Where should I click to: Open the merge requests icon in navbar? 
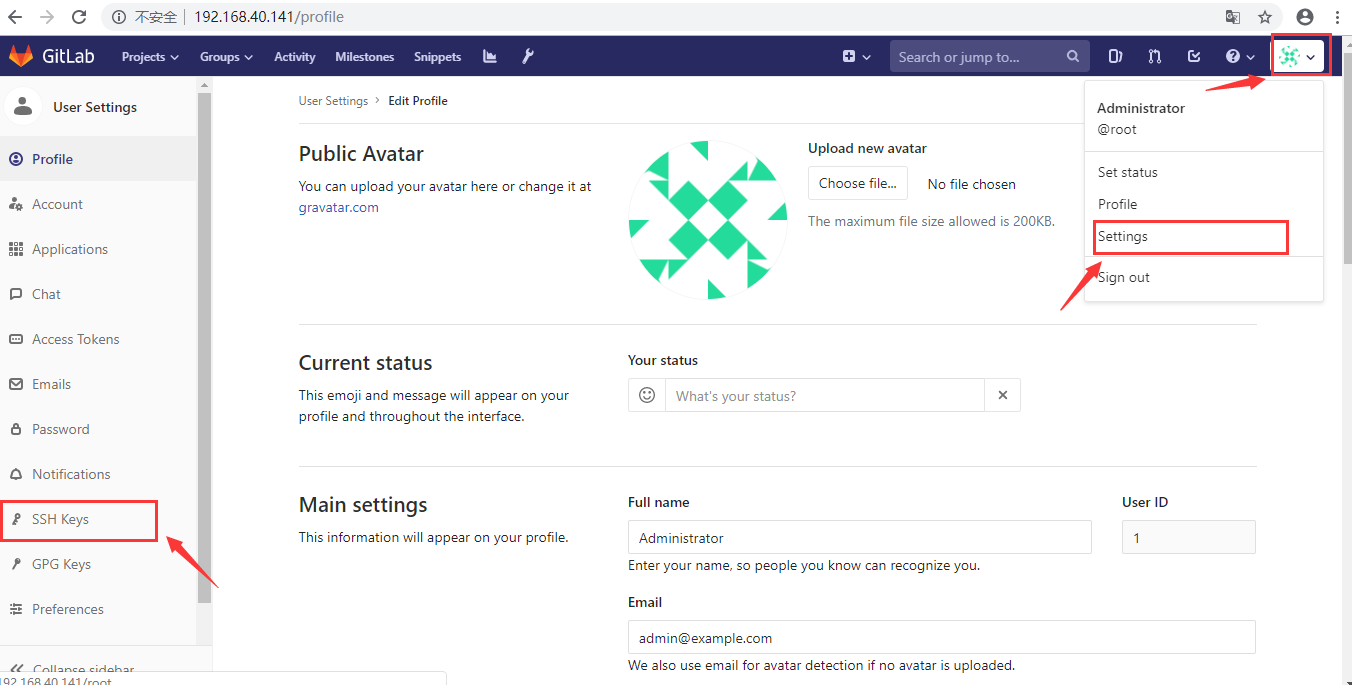point(1155,57)
